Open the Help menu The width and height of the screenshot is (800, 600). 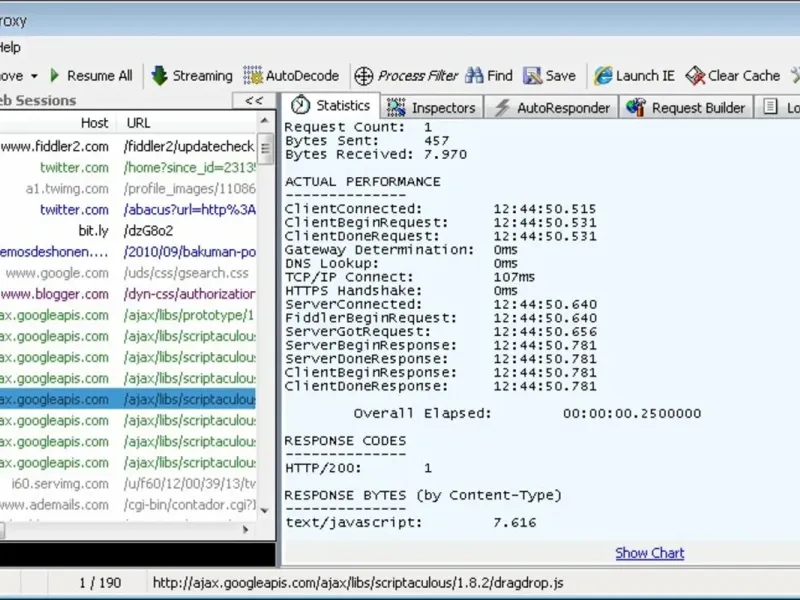[x=10, y=47]
